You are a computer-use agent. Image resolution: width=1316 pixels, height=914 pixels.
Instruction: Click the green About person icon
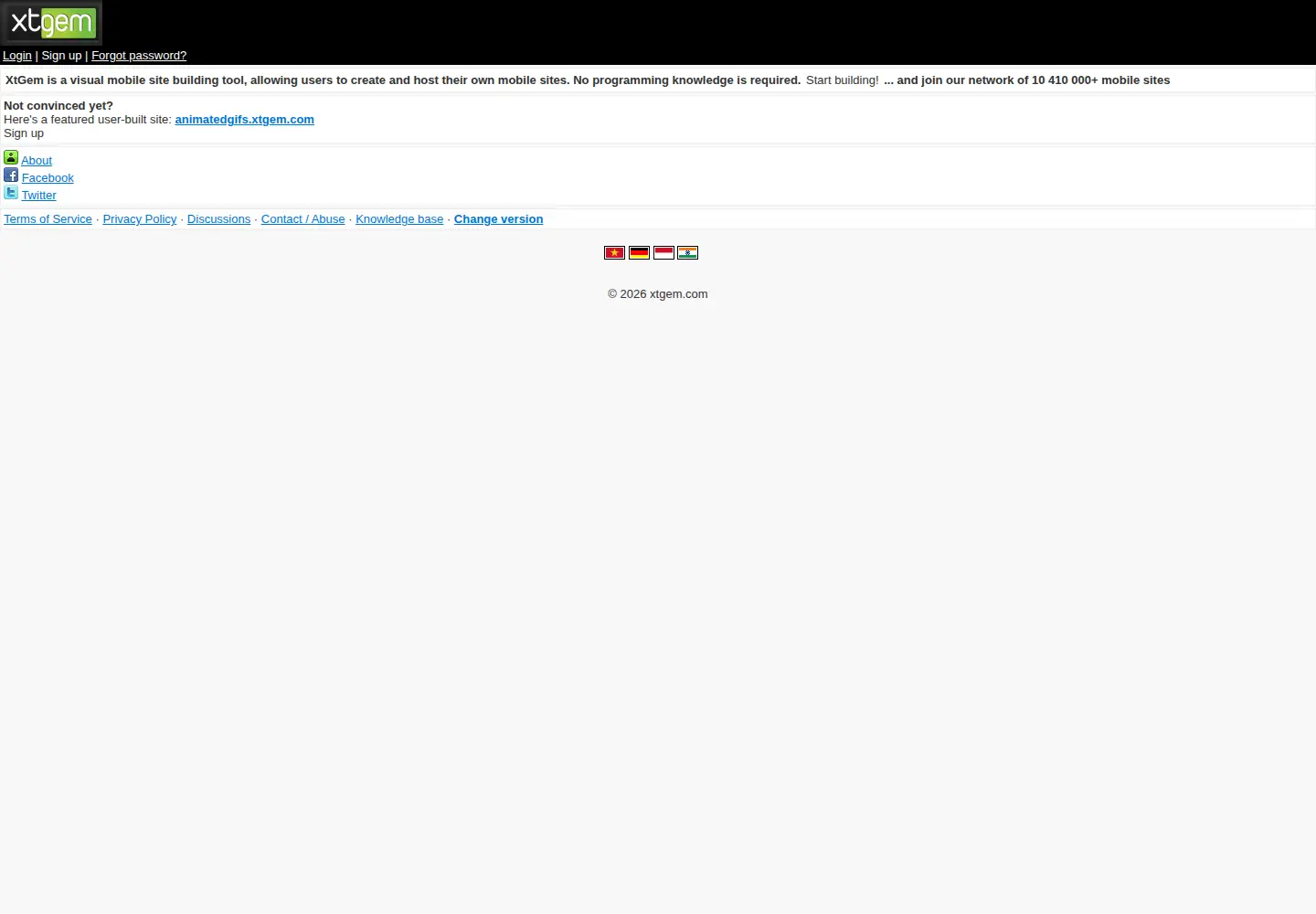point(11,157)
